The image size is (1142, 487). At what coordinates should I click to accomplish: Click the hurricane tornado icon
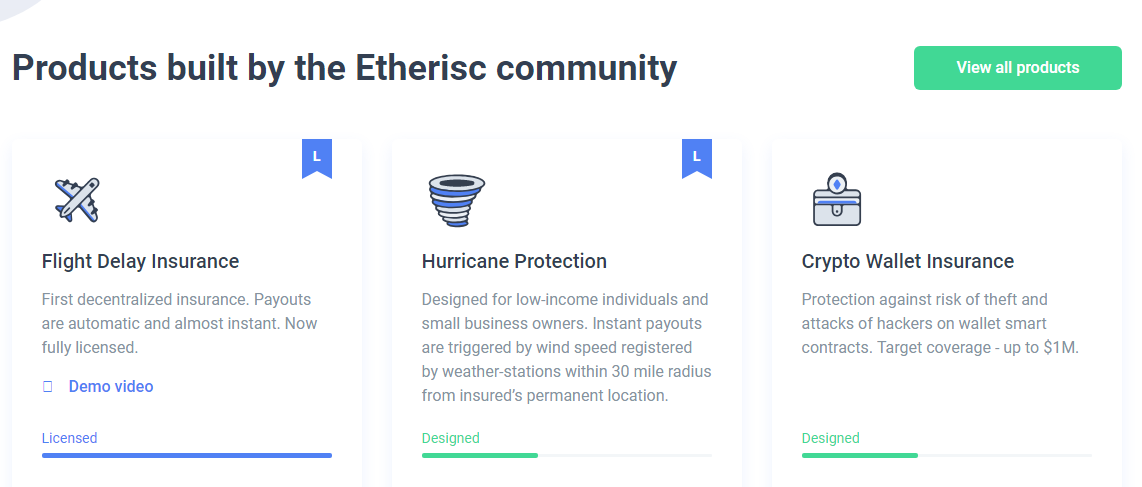[456, 200]
